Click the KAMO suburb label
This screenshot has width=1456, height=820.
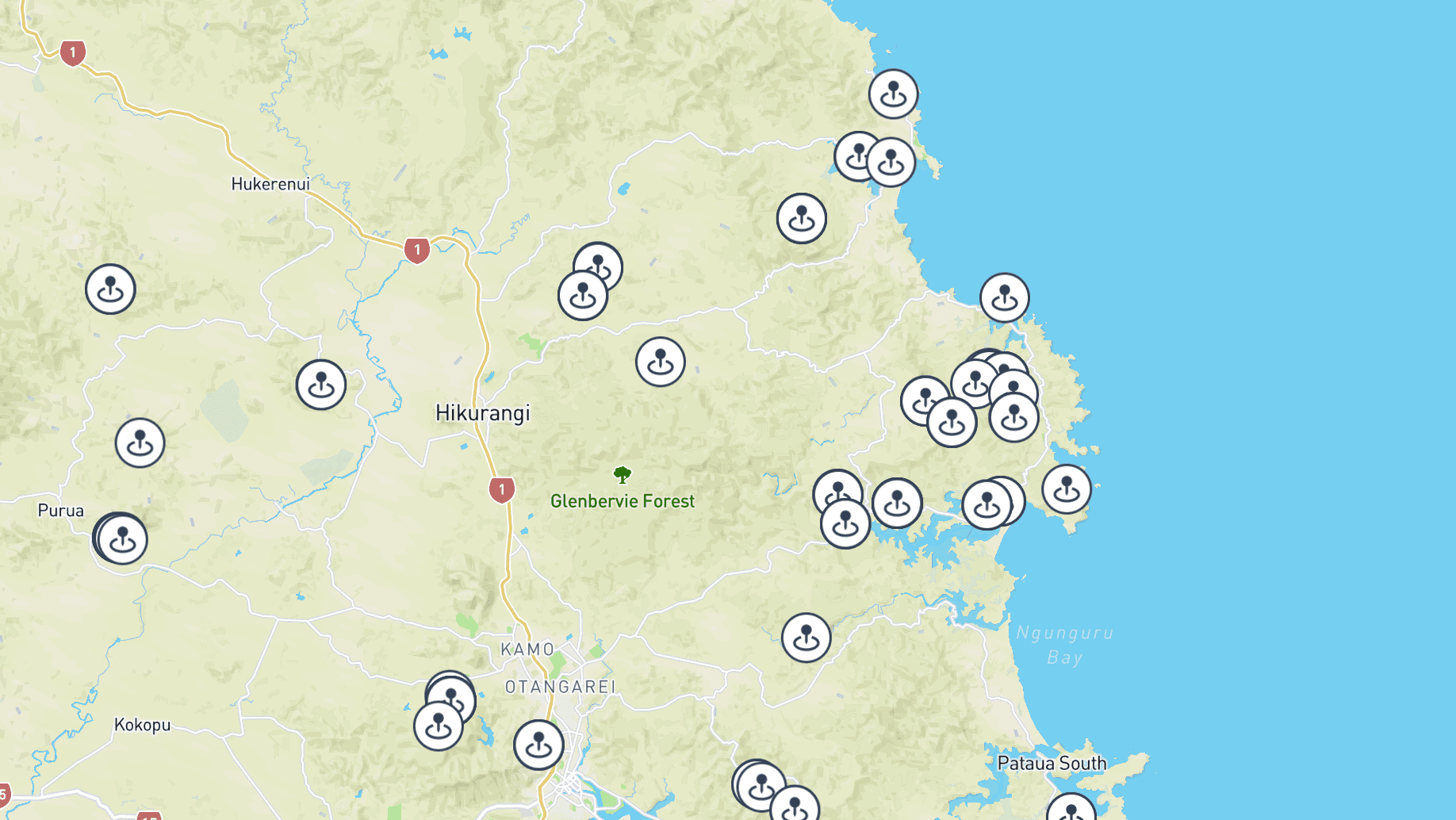pyautogui.click(x=527, y=649)
